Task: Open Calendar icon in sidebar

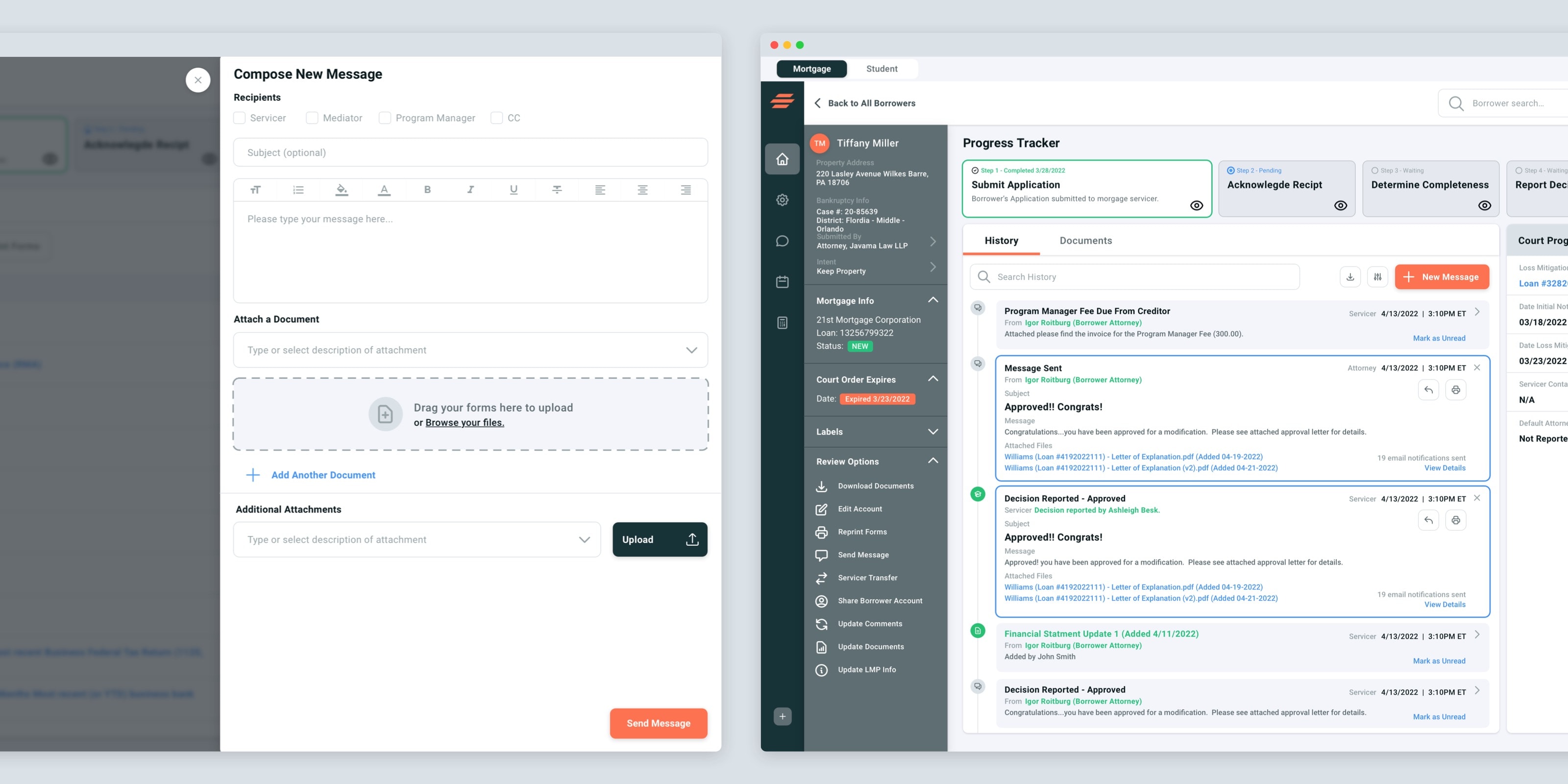Action: pyautogui.click(x=782, y=282)
